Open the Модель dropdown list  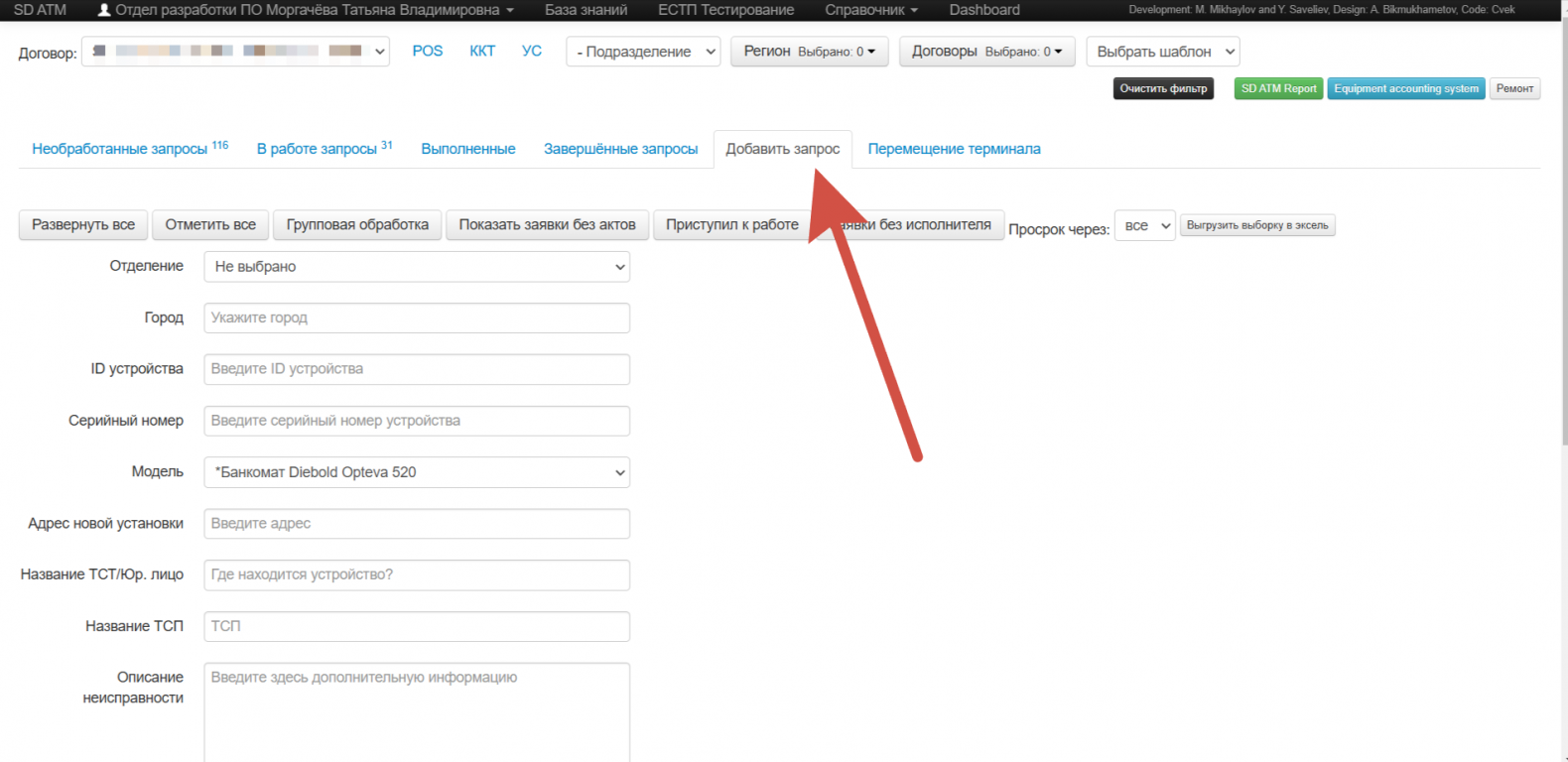click(x=417, y=472)
